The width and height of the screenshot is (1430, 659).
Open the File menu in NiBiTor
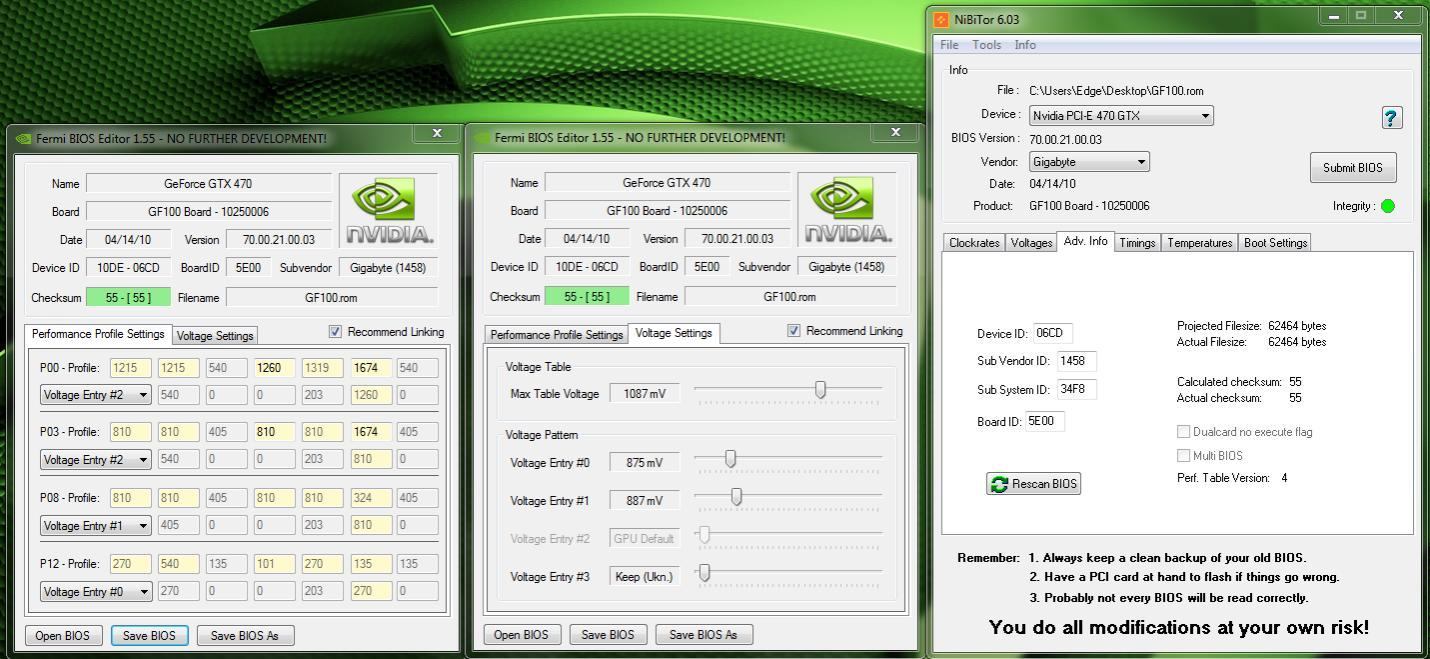point(949,45)
